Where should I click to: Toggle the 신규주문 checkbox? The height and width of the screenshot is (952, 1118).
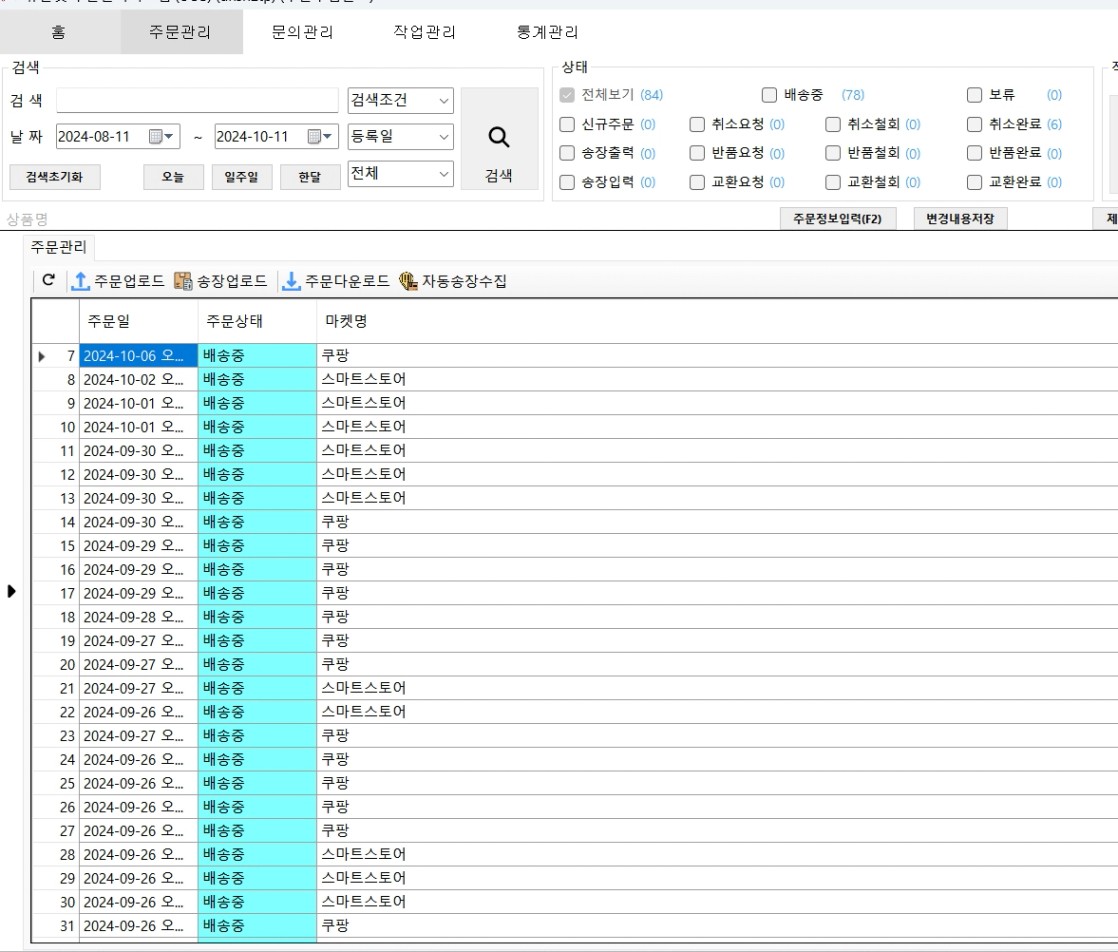(x=567, y=125)
